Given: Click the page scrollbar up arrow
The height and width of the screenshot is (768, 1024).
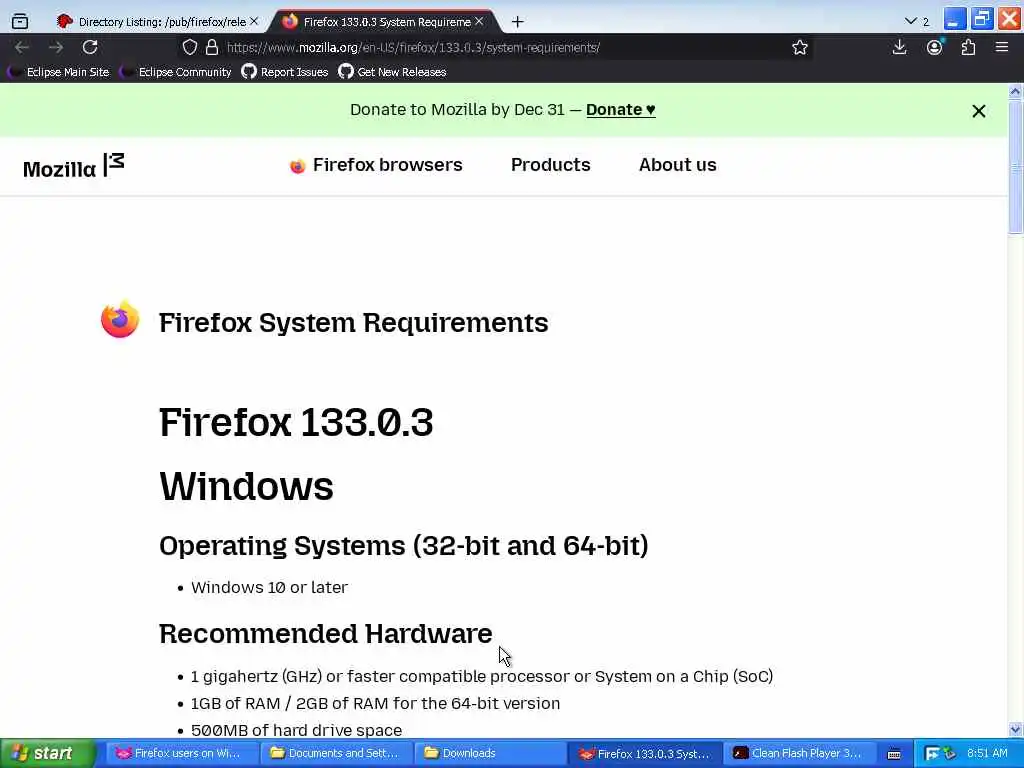Looking at the screenshot, I should point(1015,91).
